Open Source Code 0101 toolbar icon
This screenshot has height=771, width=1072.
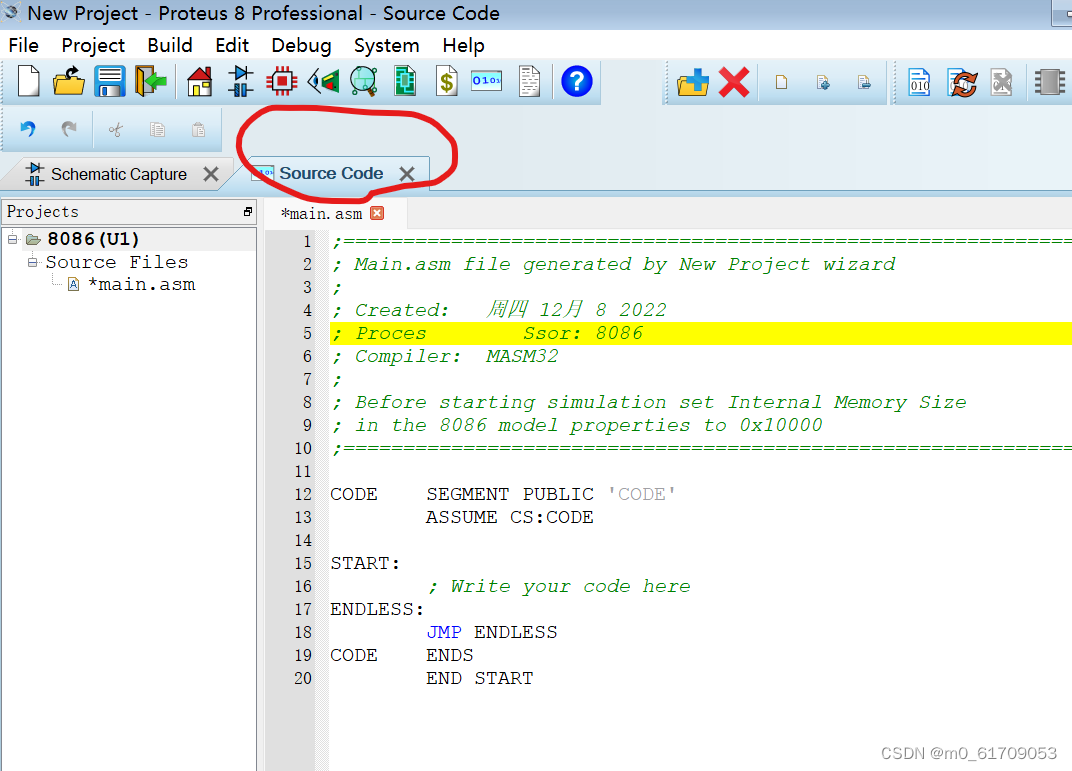point(487,81)
